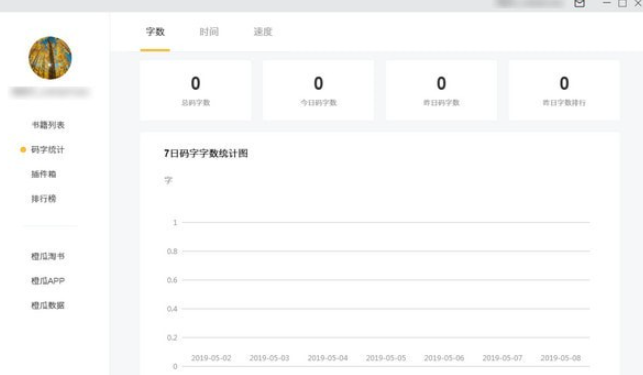Screen dimensions: 643x375
Task: Click the blurred username below the avatar
Action: pos(50,92)
